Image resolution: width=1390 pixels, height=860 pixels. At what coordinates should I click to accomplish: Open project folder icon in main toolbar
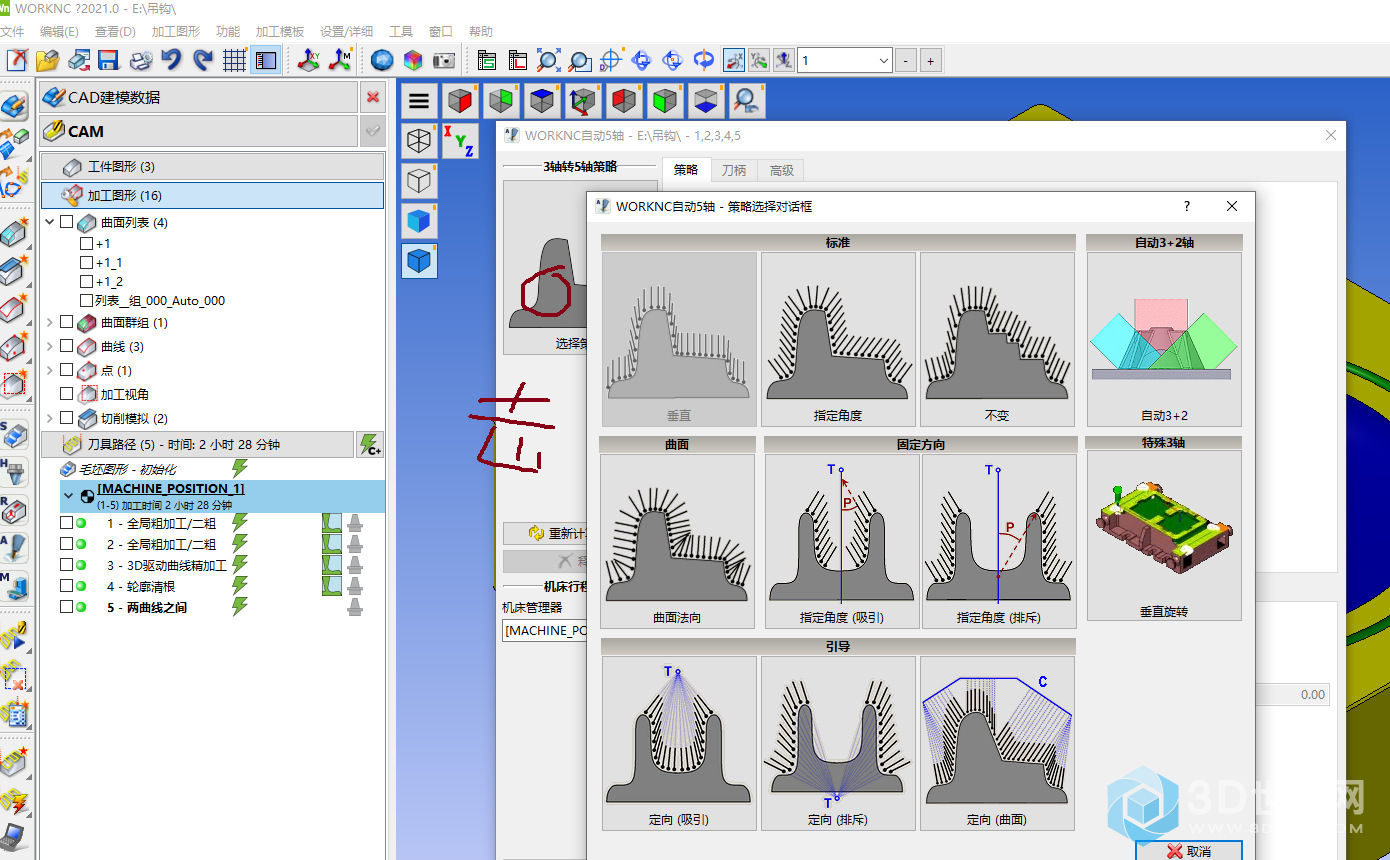[47, 60]
